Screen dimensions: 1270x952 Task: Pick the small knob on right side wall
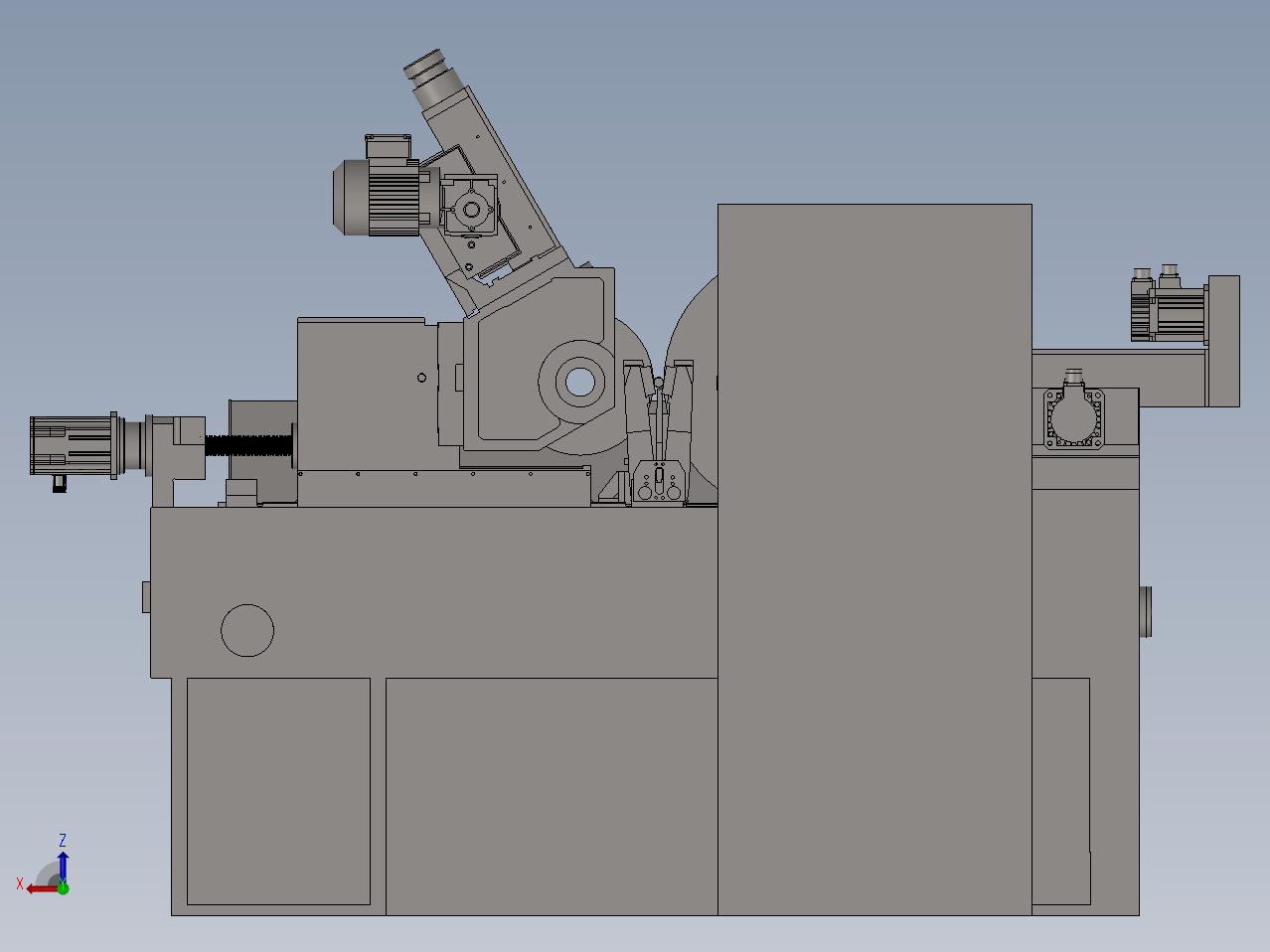(x=1146, y=611)
